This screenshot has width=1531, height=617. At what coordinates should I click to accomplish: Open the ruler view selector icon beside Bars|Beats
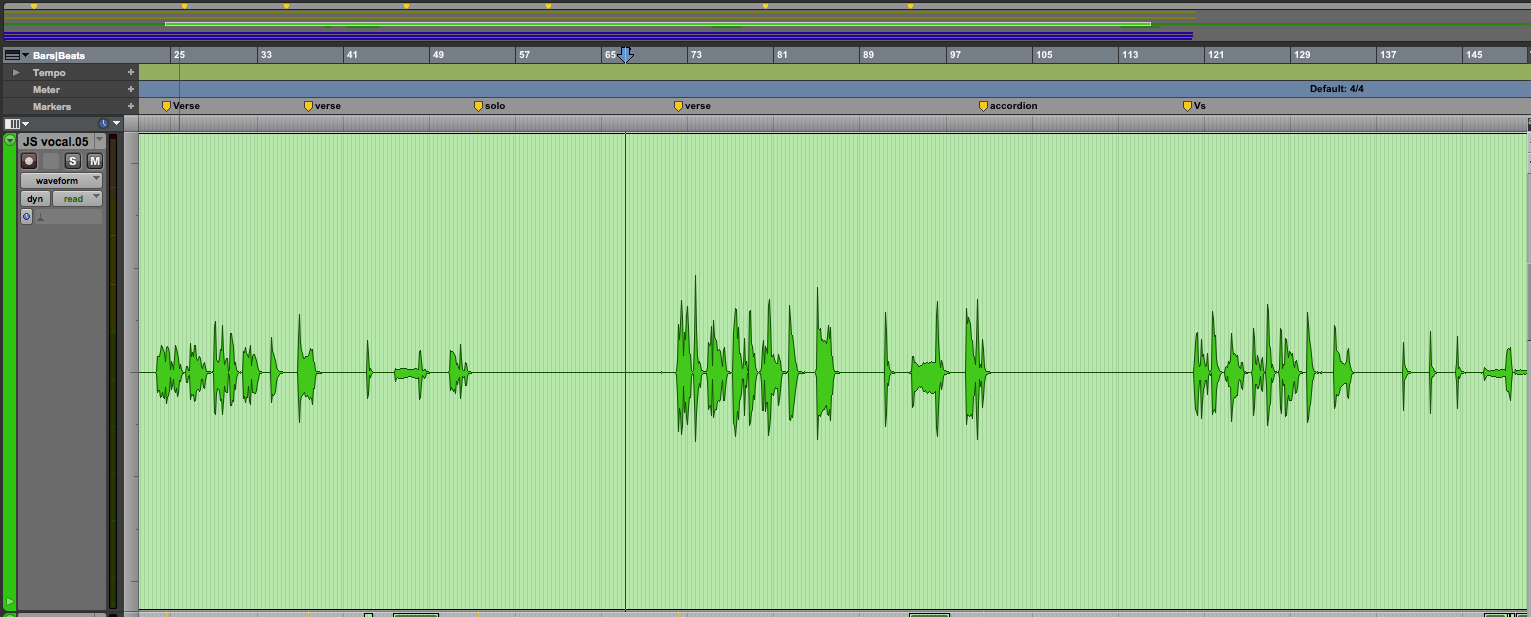12,56
